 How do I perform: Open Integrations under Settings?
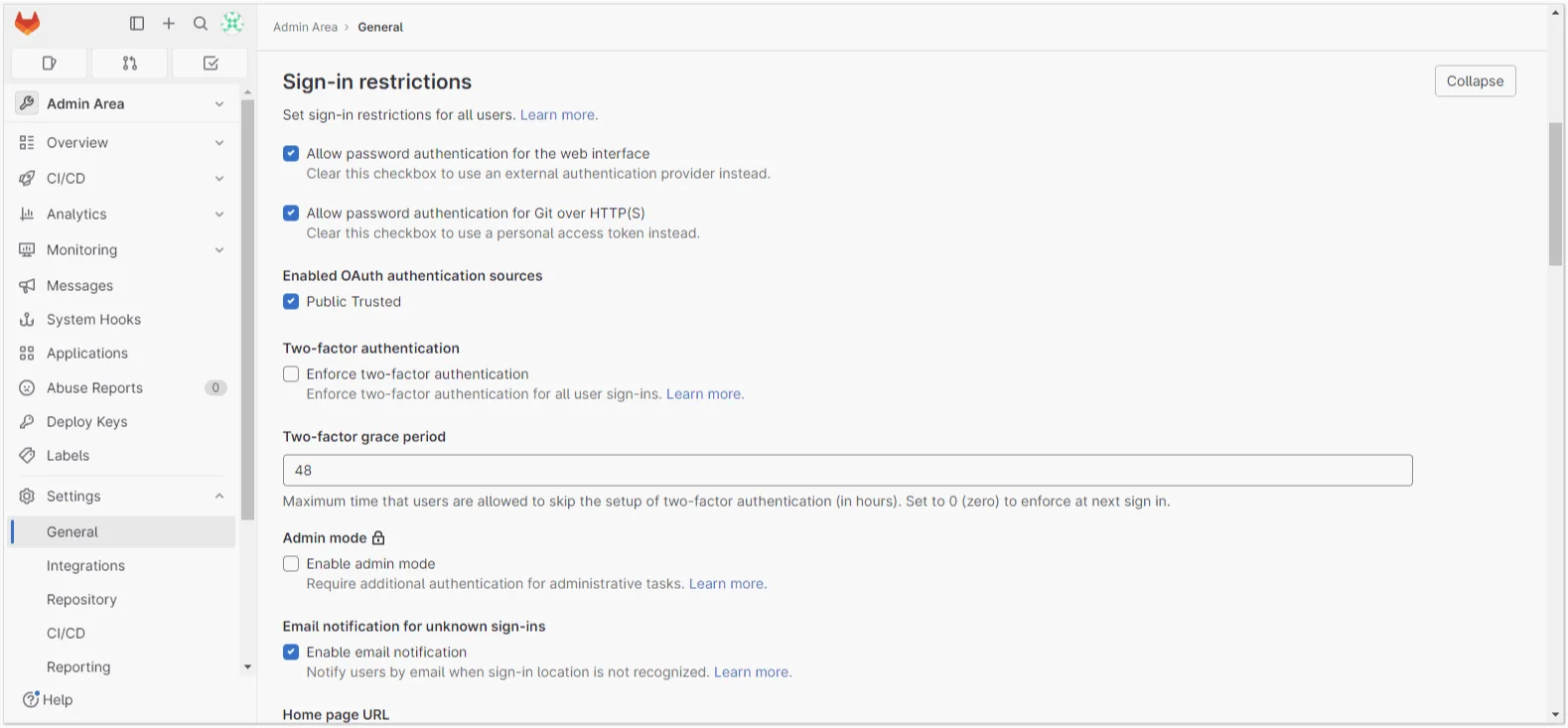[x=85, y=566]
